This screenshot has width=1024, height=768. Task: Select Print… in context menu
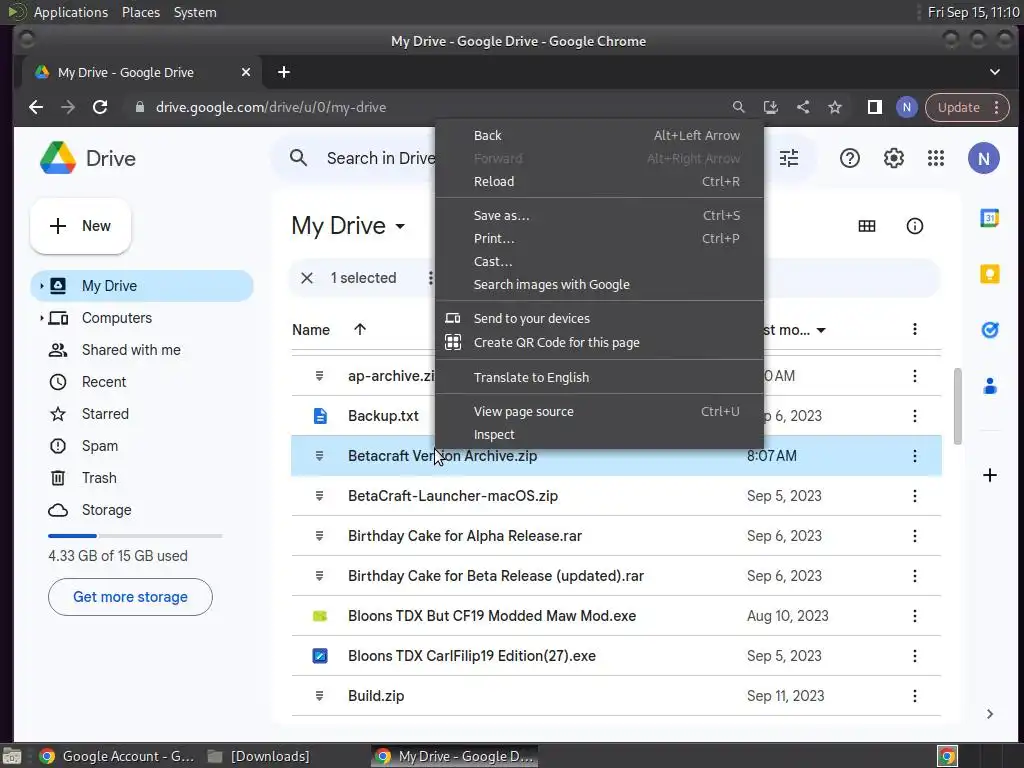[x=600, y=238]
